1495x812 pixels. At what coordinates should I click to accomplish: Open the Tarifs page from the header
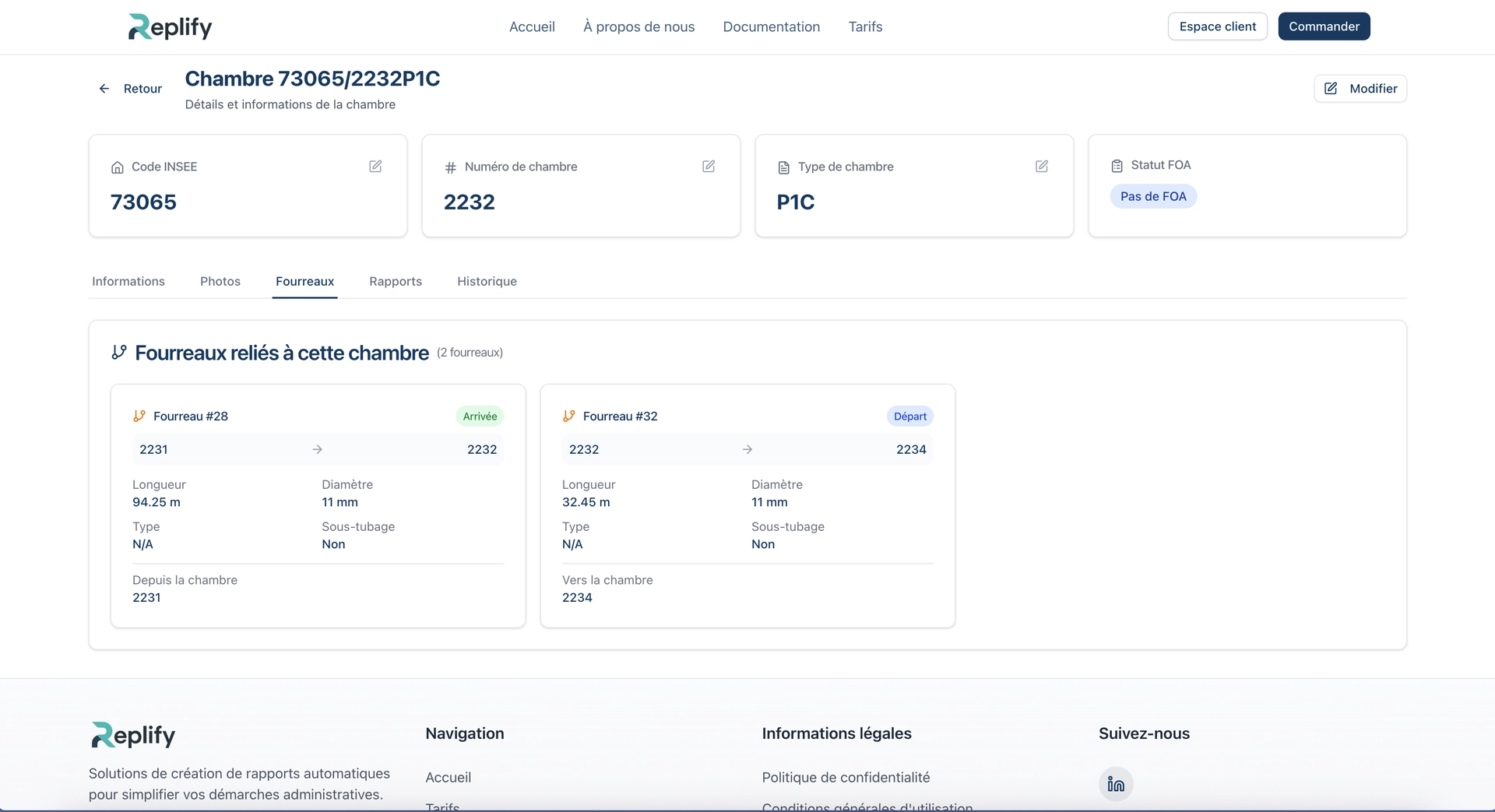coord(865,26)
